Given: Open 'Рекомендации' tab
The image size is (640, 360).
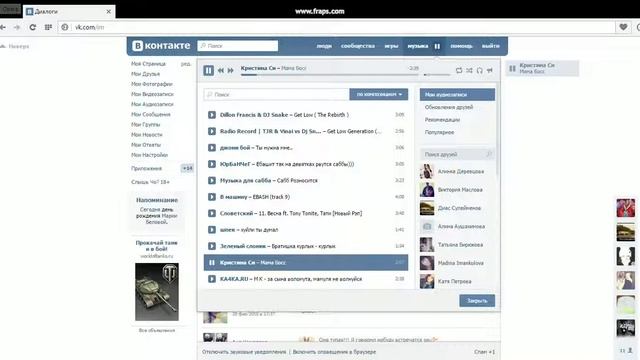Looking at the screenshot, I should 442,120.
